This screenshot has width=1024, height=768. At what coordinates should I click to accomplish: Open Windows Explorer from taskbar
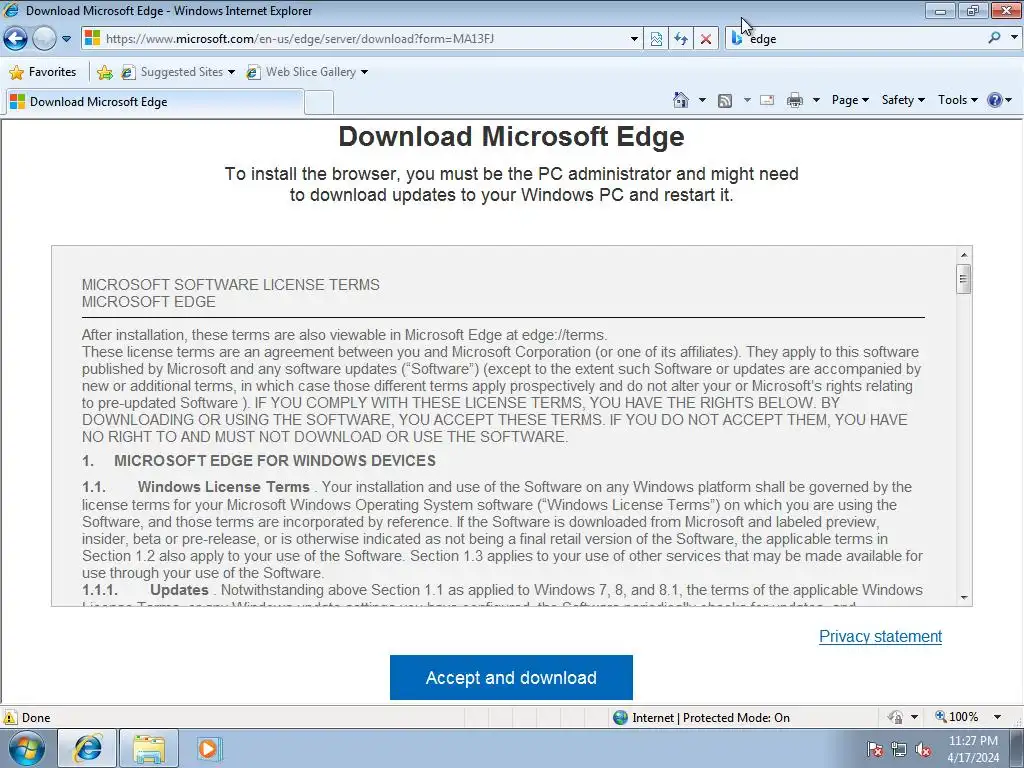149,748
